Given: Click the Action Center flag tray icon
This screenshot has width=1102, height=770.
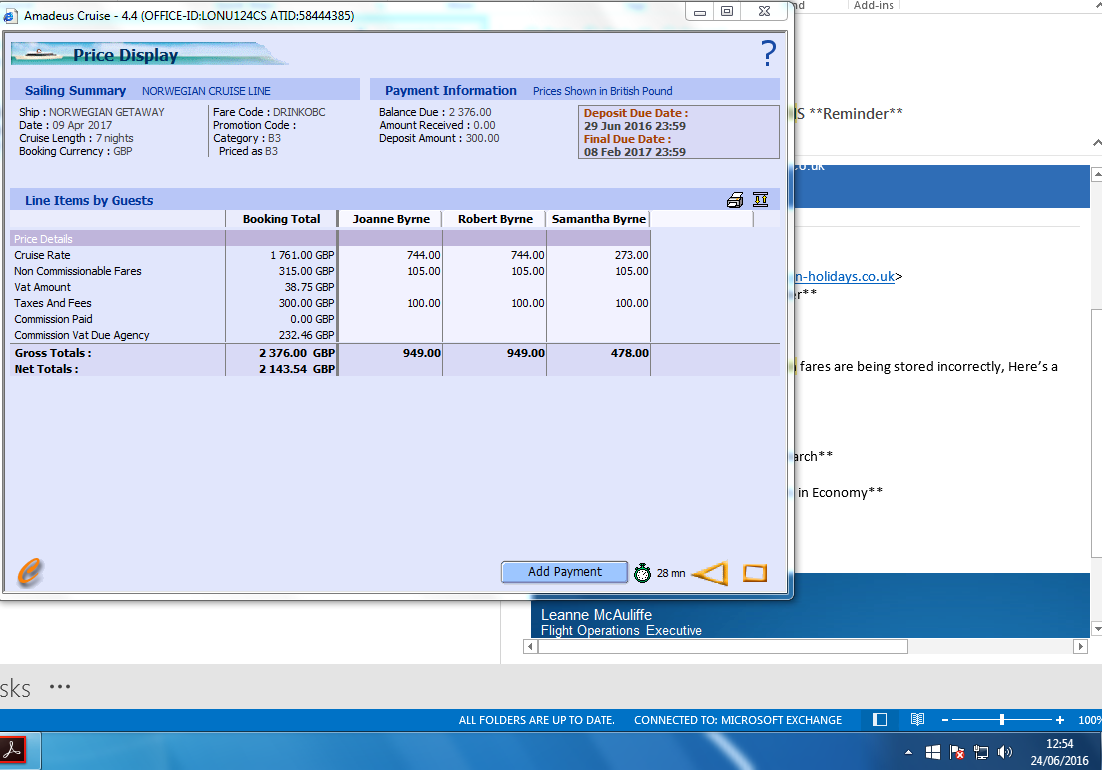Looking at the screenshot, I should (956, 752).
